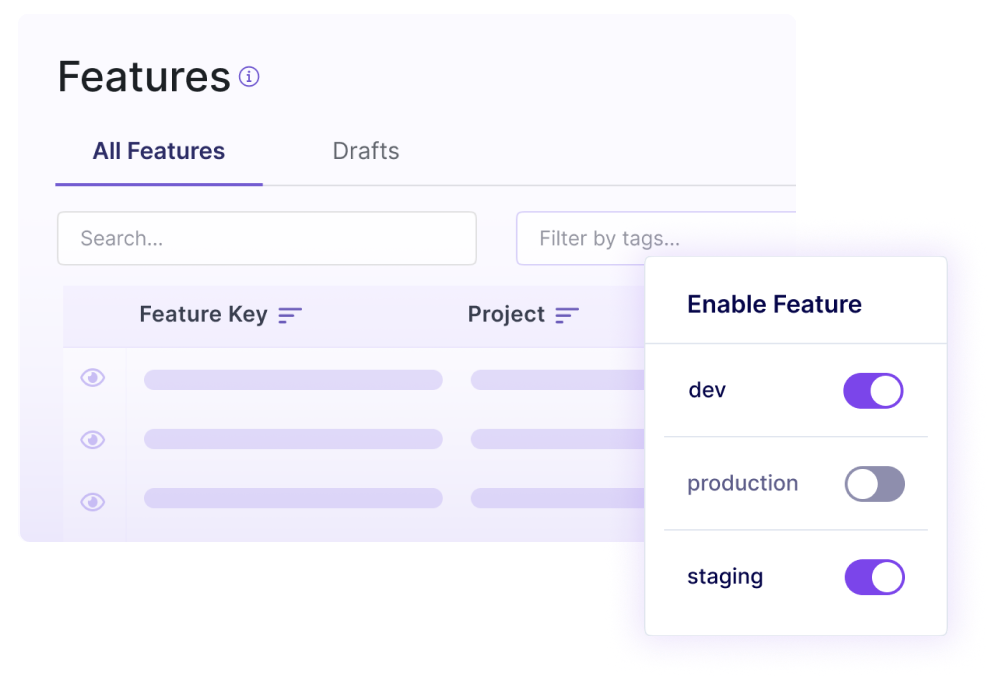
Task: Sort the table by Project
Action: point(566,314)
